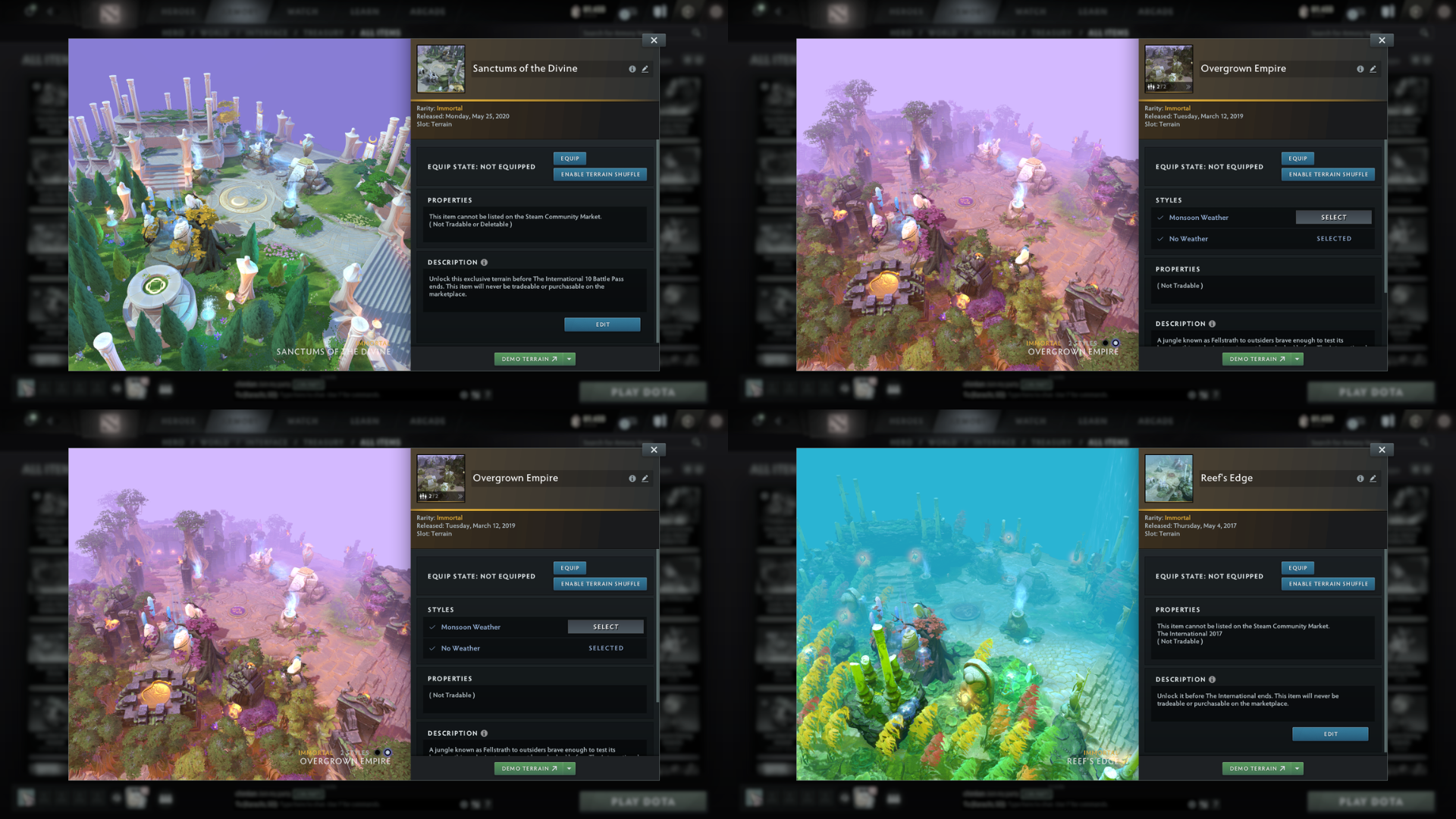
Task: Click Equip in lower Overgrown Empire dialog
Action: (x=570, y=568)
